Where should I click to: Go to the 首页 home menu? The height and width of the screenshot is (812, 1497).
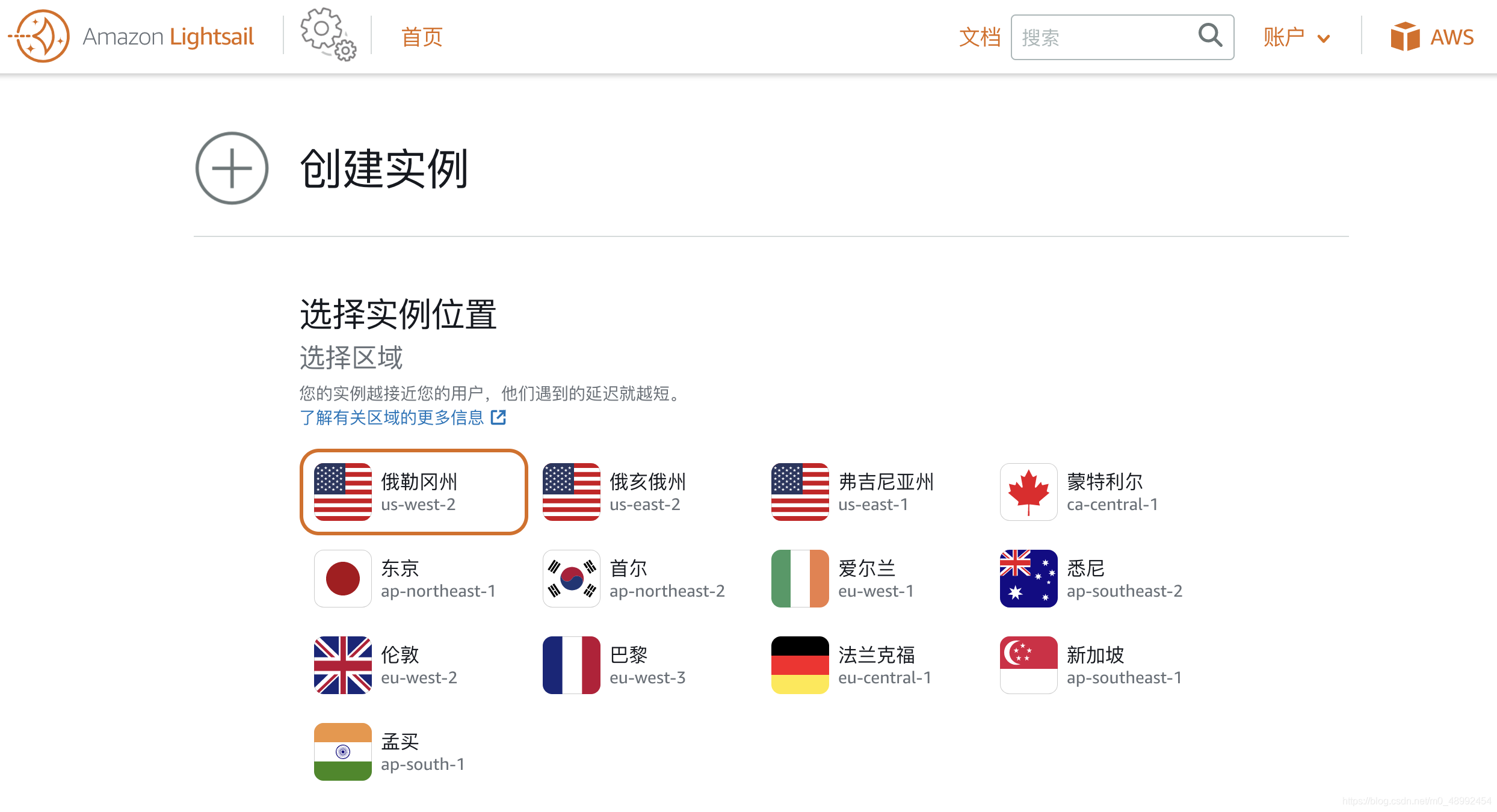[x=422, y=37]
